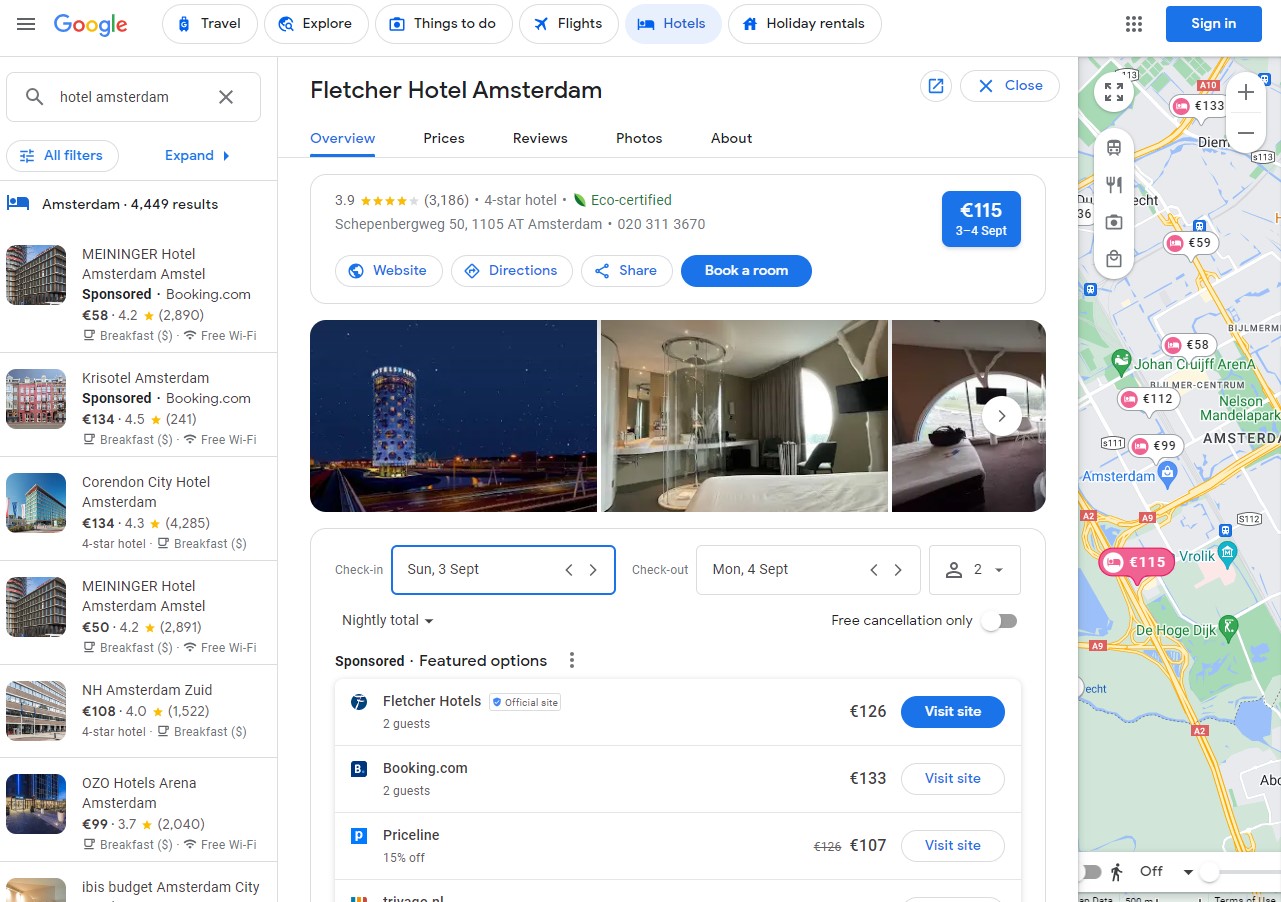Click the hotel amsterdam search field
The height and width of the screenshot is (902, 1281).
coord(134,97)
